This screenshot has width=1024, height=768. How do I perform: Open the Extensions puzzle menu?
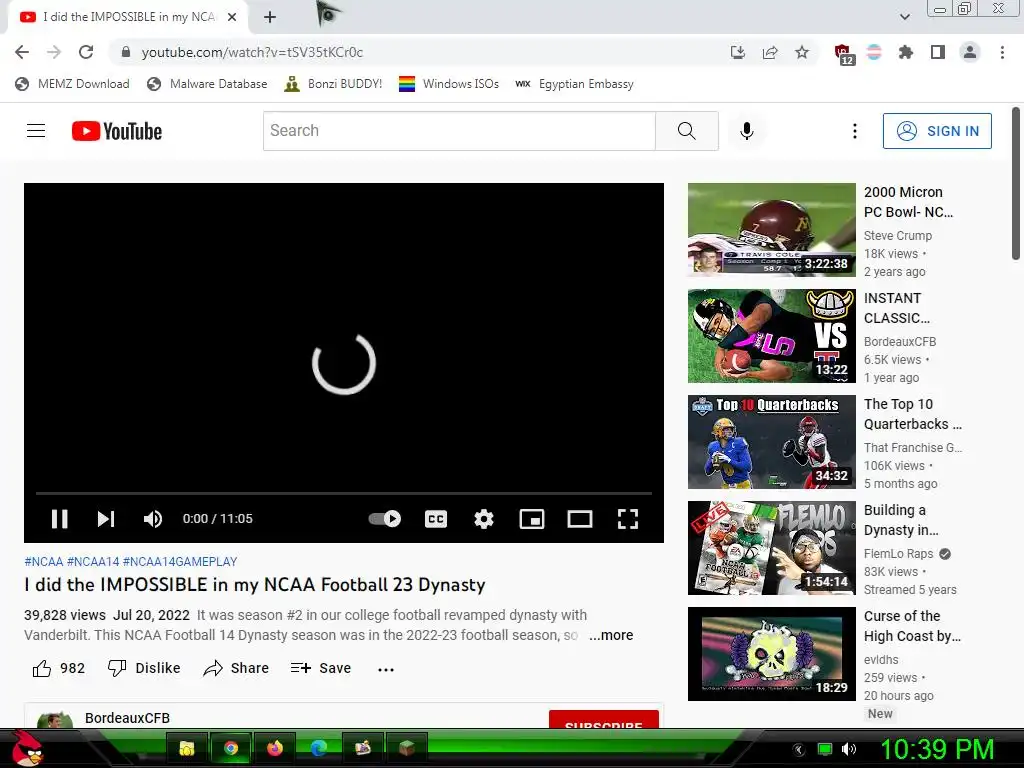[906, 52]
